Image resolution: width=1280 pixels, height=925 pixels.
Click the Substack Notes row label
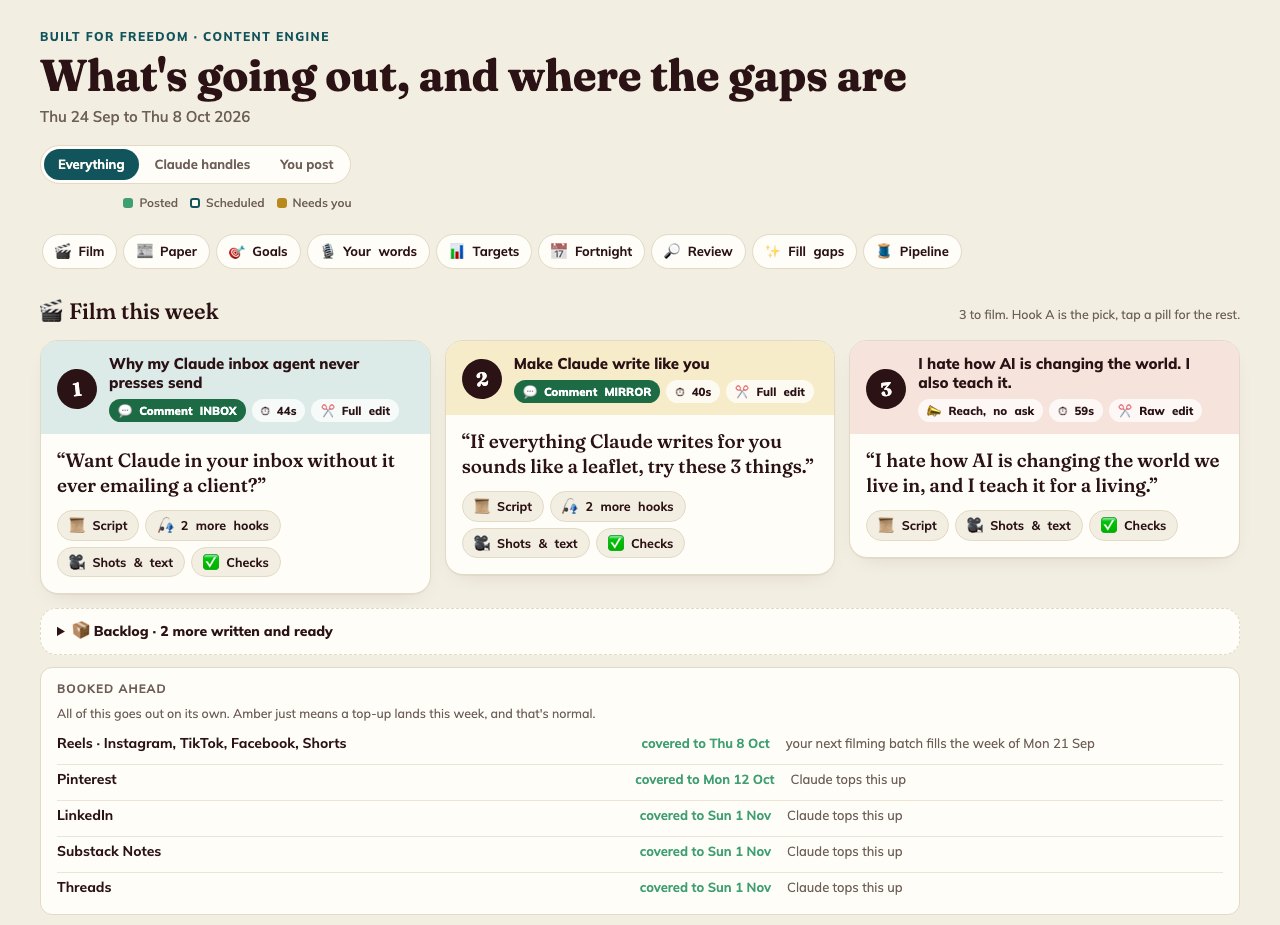pos(109,851)
